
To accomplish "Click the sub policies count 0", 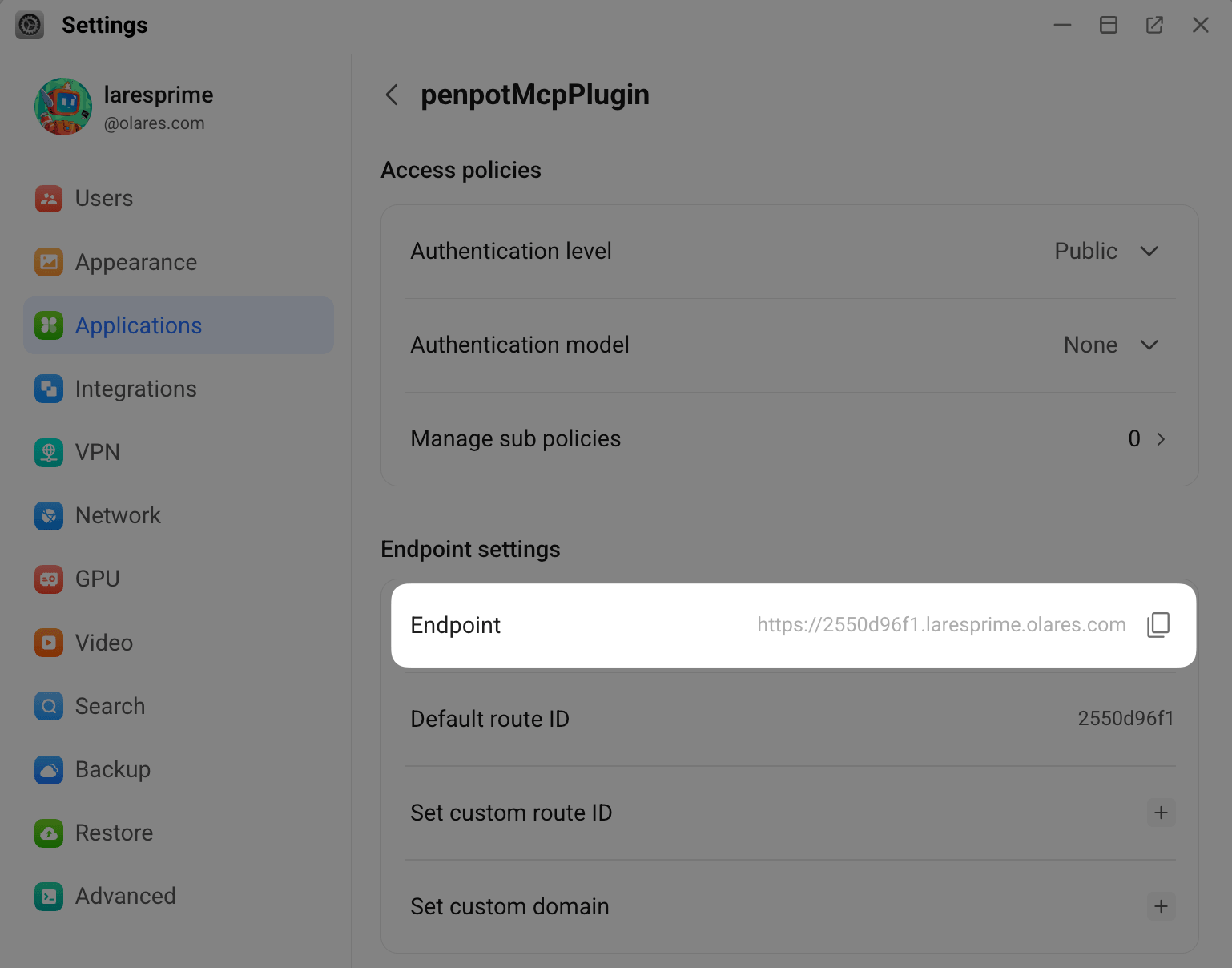I will click(x=1134, y=438).
